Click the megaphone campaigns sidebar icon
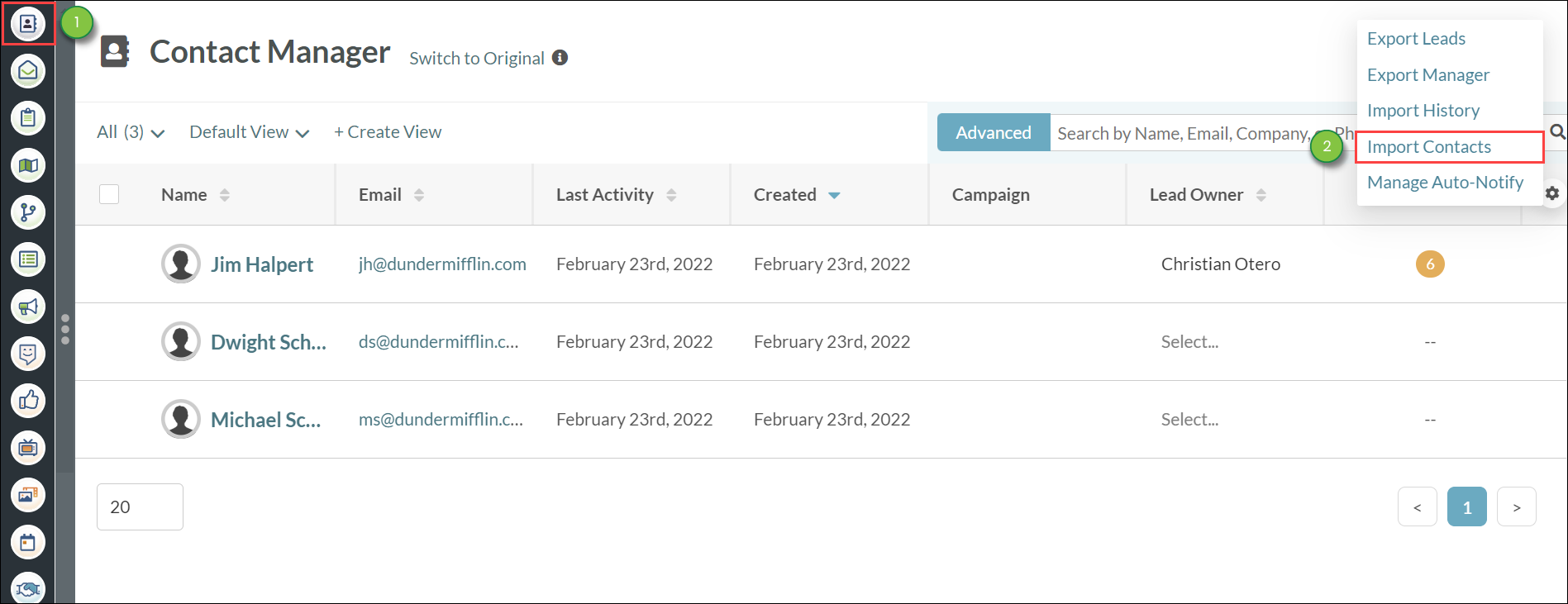This screenshot has height=604, width=1568. point(28,307)
